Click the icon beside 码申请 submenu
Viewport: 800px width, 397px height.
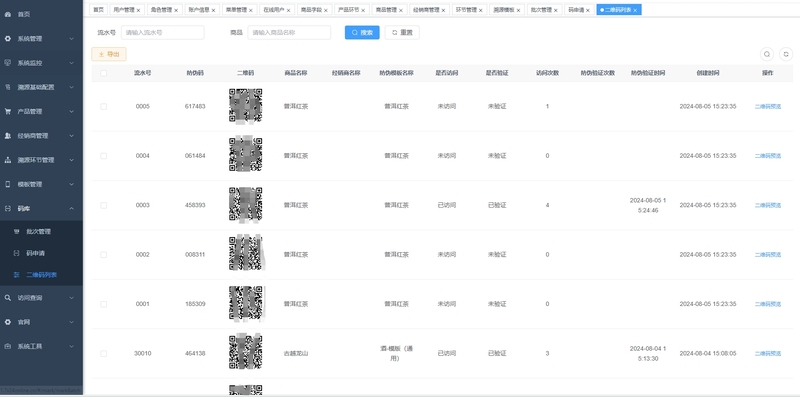[16, 253]
